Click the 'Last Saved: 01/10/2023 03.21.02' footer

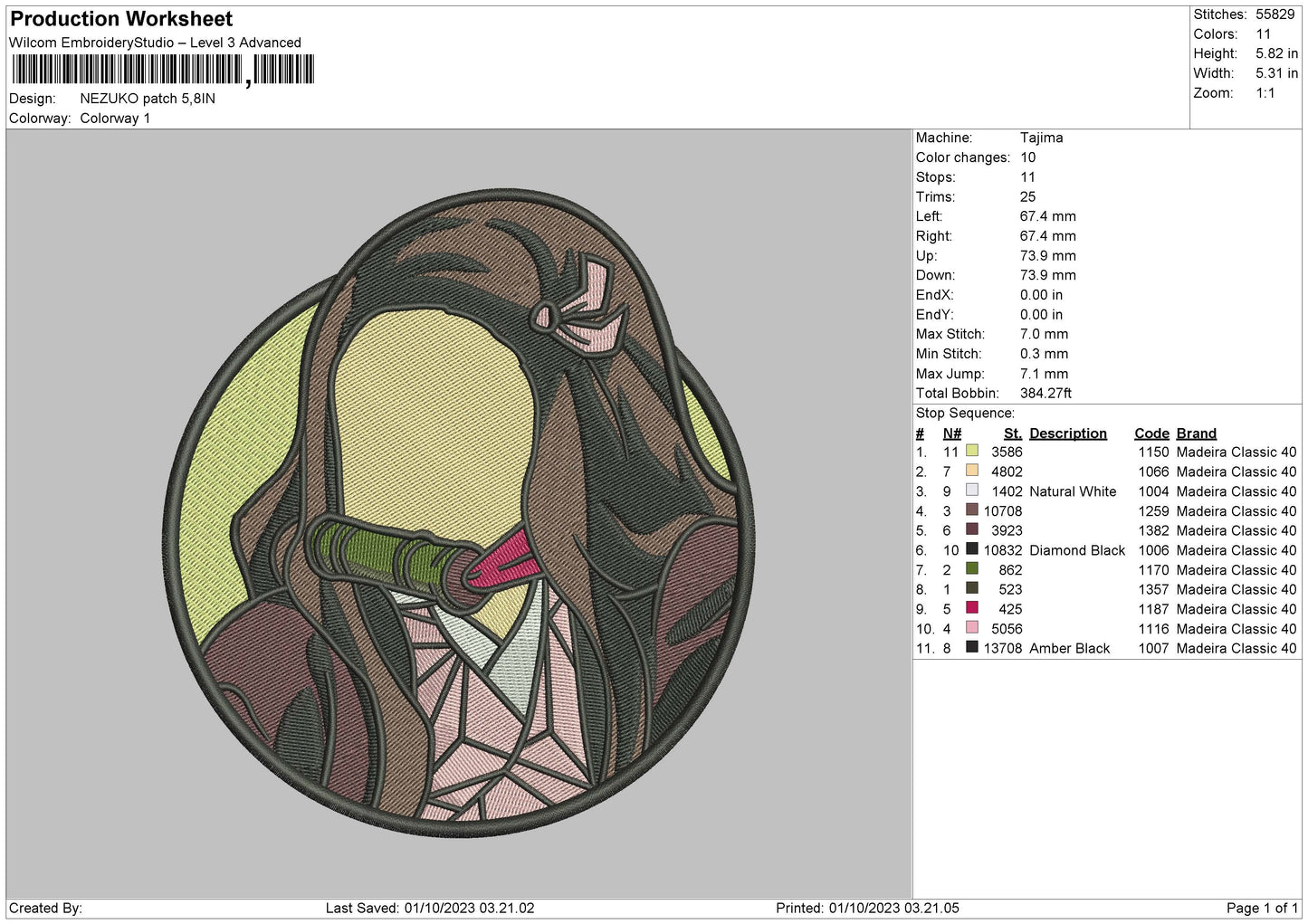tap(430, 908)
